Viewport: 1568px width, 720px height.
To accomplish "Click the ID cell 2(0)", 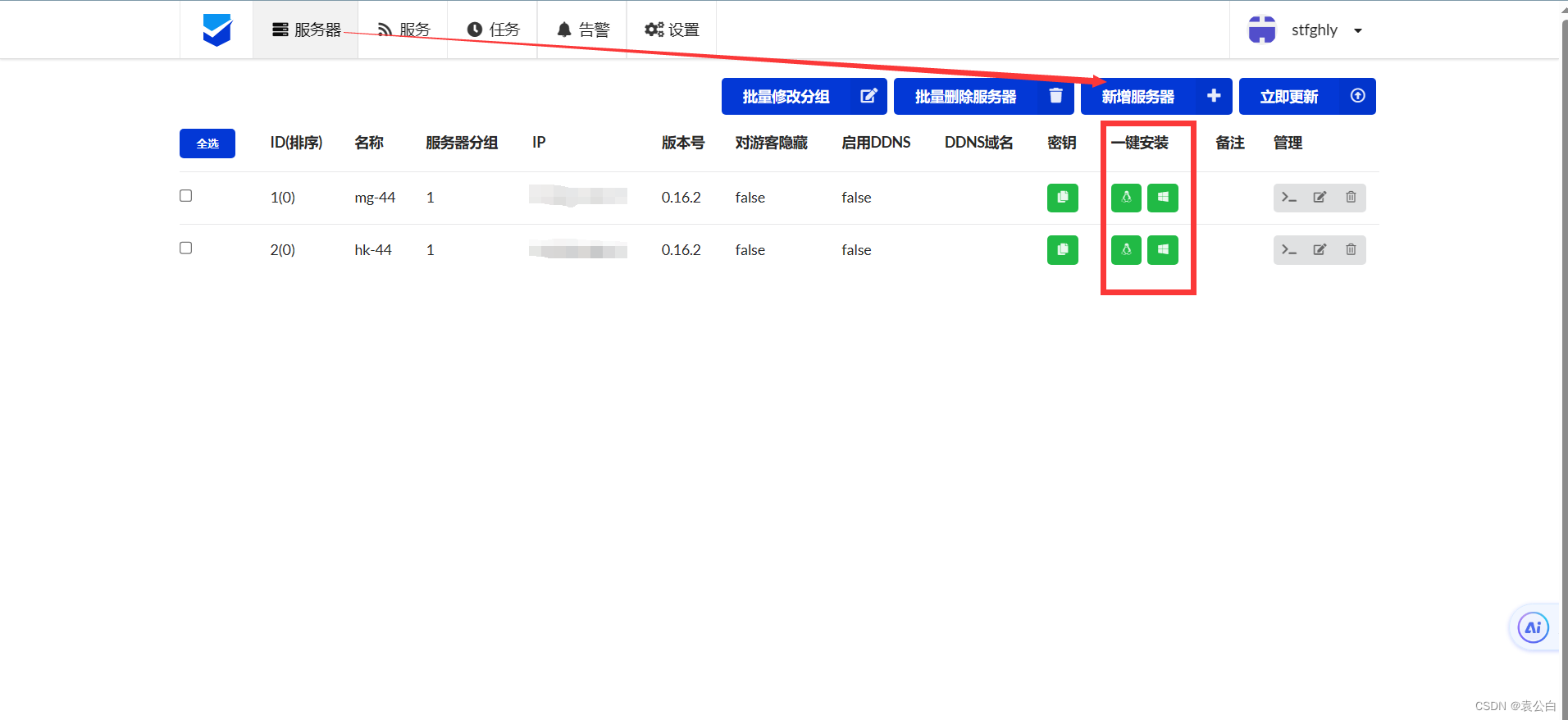I will 283,250.
